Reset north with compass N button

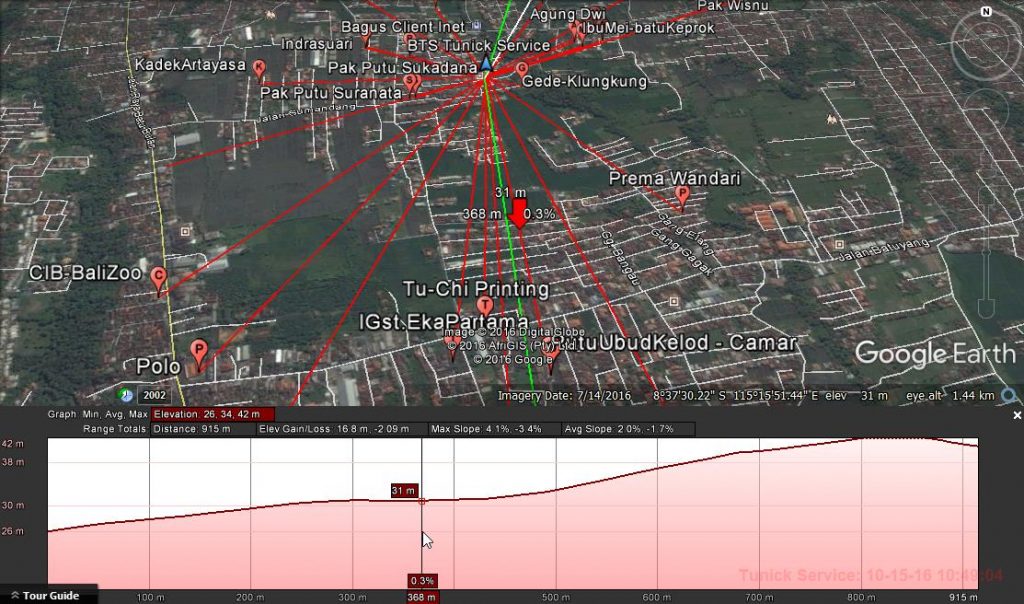pos(986,12)
